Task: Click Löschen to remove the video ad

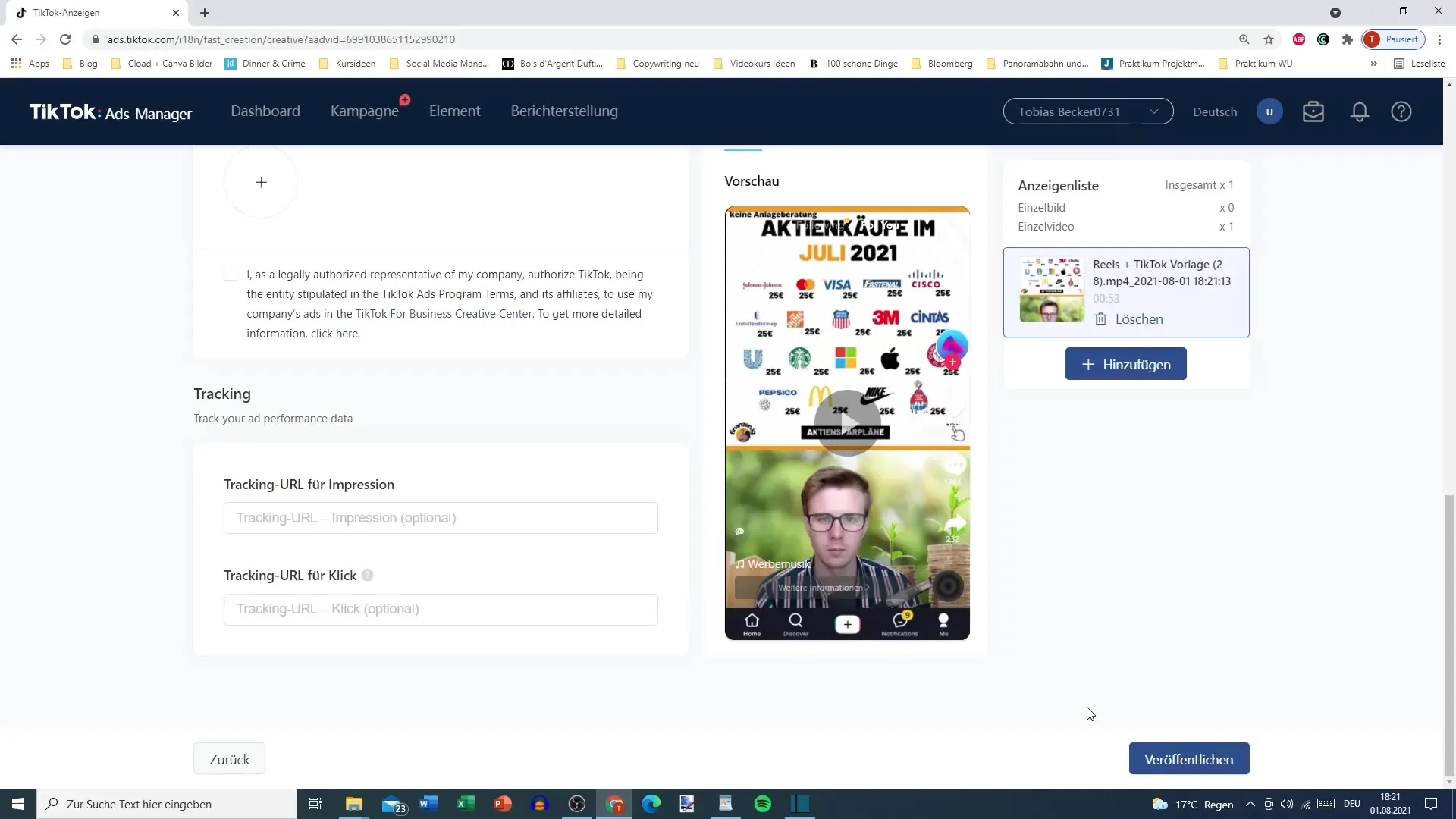Action: [1139, 319]
